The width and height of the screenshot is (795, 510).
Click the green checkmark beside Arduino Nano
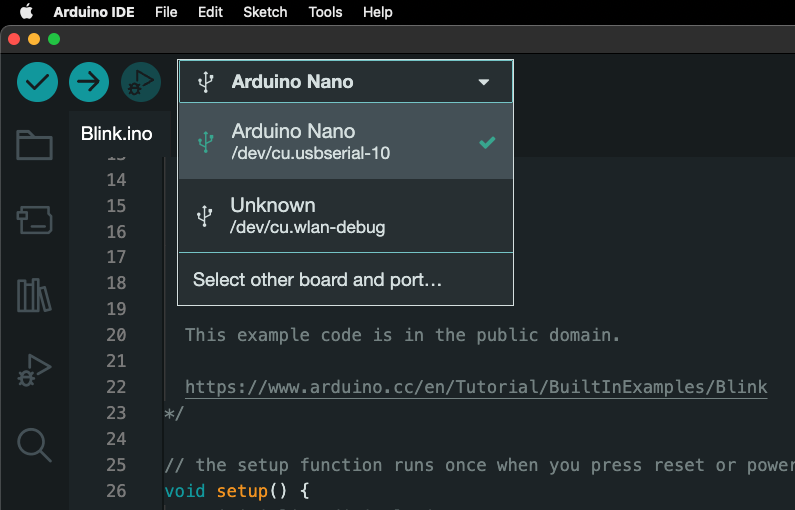tap(487, 142)
